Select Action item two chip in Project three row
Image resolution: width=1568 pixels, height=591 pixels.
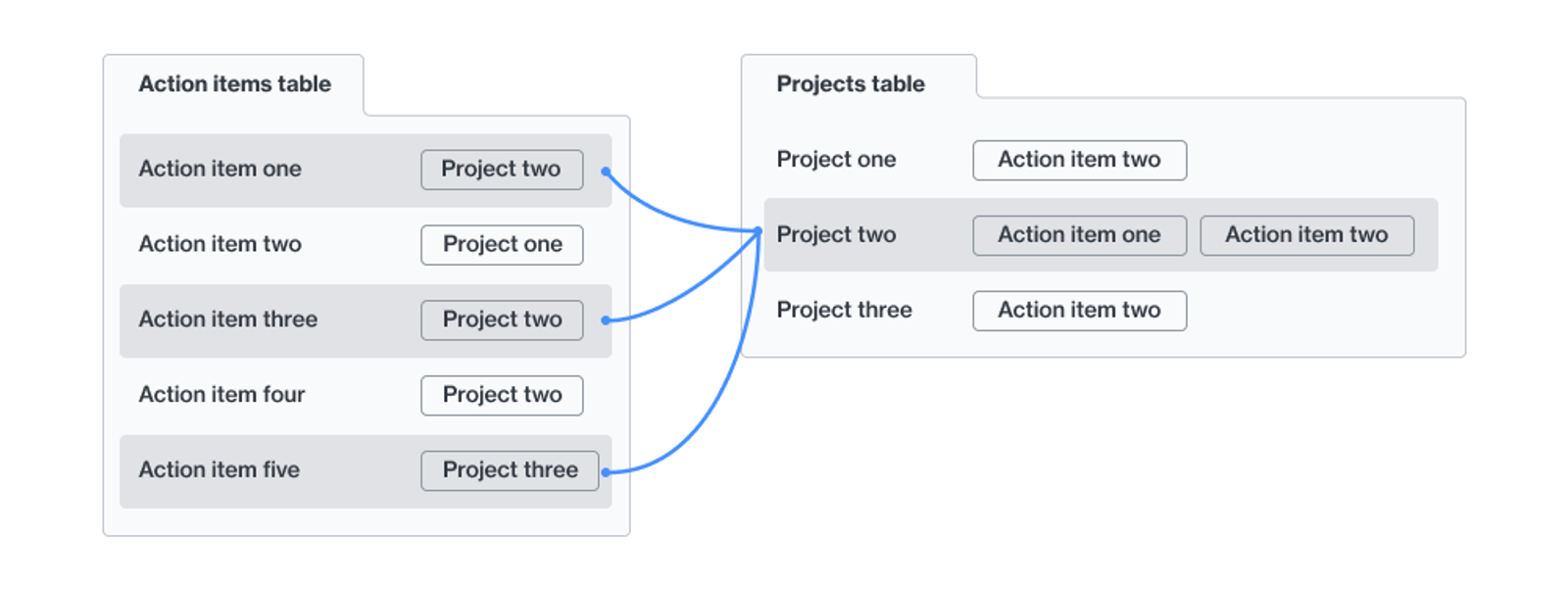click(1079, 311)
